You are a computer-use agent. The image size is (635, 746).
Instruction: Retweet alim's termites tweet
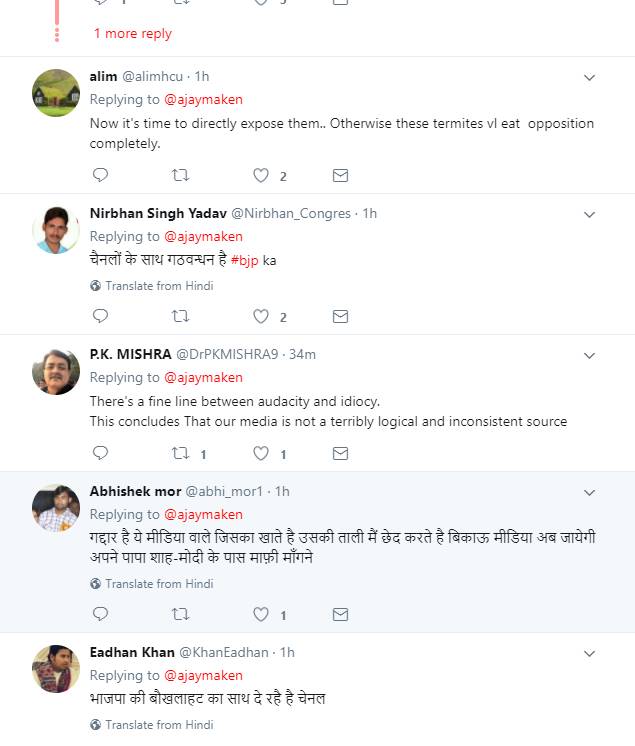coord(180,175)
